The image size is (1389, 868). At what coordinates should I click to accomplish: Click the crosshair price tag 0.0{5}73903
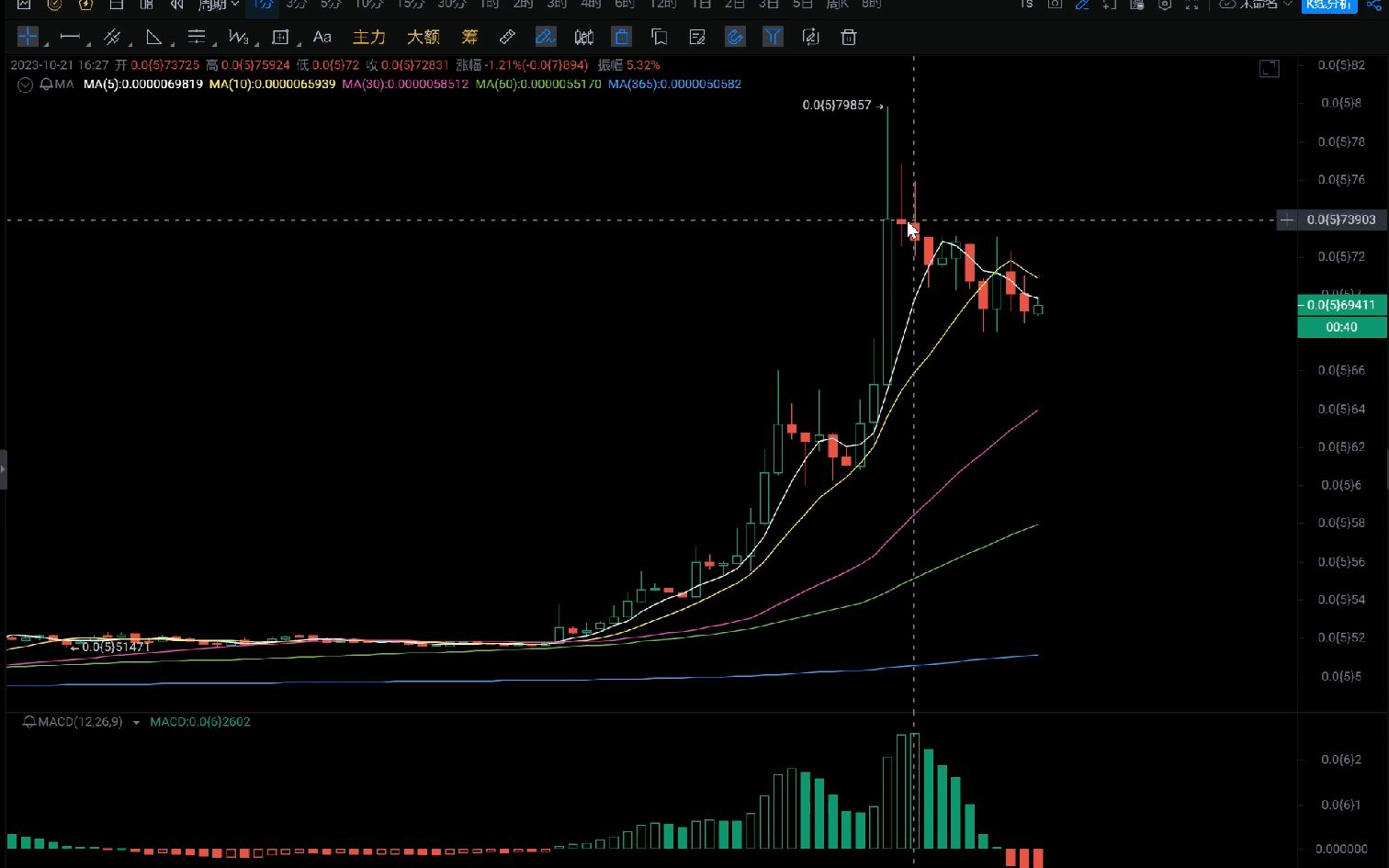pos(1341,220)
